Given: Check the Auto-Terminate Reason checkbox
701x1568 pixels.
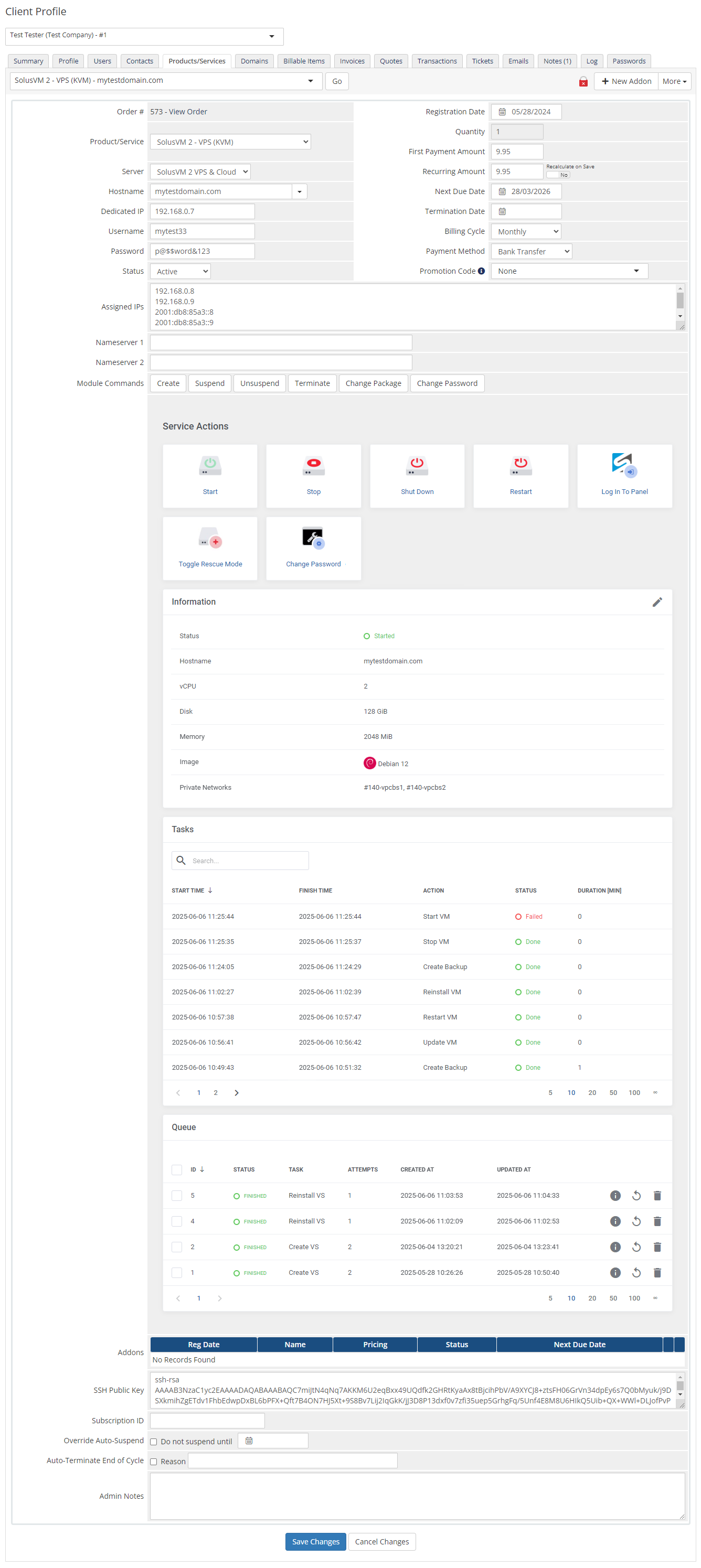Looking at the screenshot, I should (x=154, y=1462).
